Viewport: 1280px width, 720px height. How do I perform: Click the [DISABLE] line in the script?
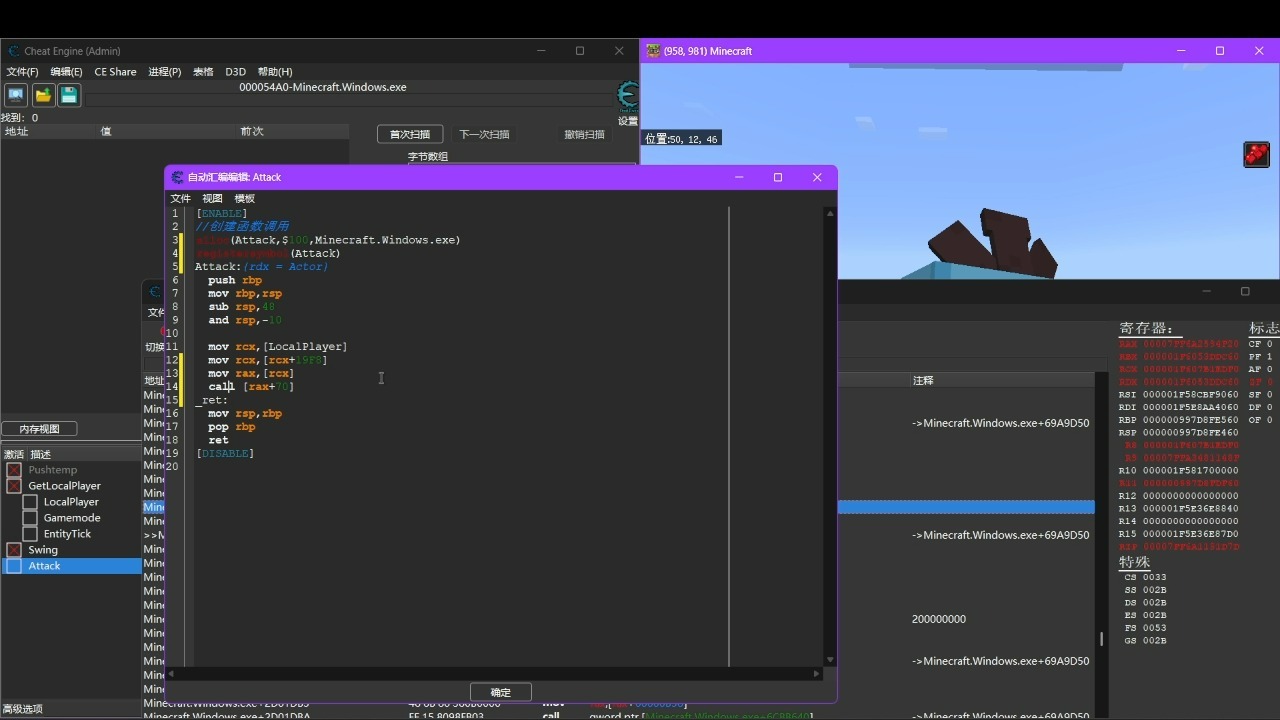(x=225, y=454)
